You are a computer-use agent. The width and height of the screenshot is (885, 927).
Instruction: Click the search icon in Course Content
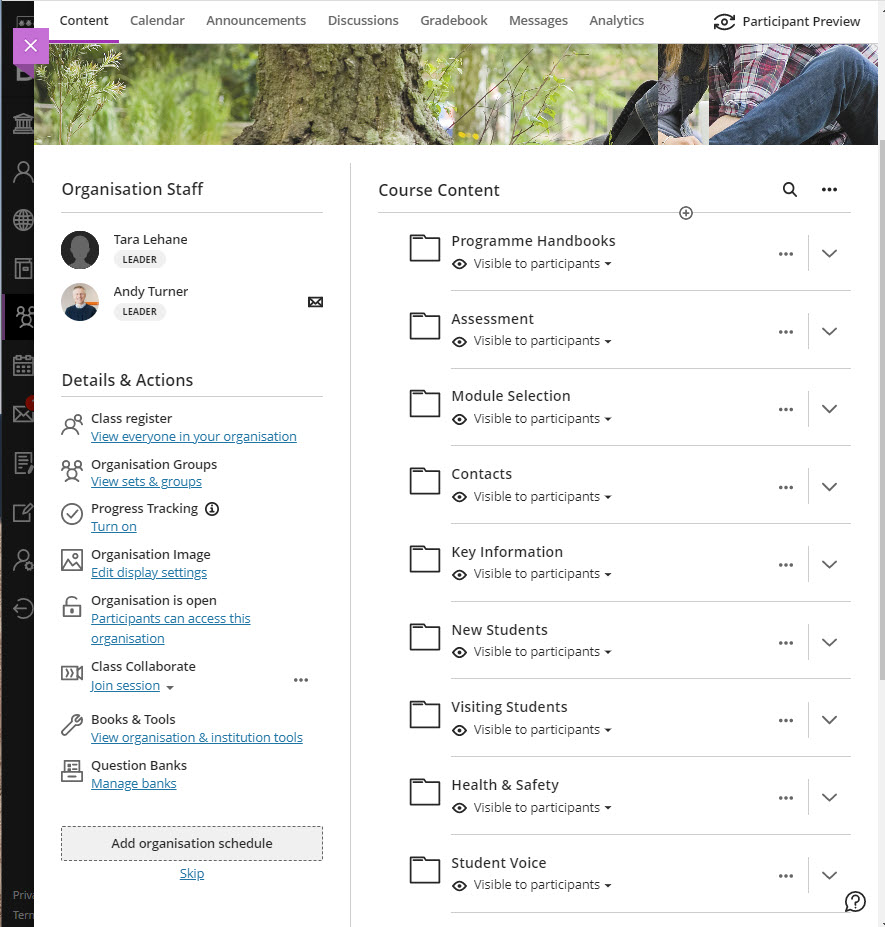pos(789,190)
